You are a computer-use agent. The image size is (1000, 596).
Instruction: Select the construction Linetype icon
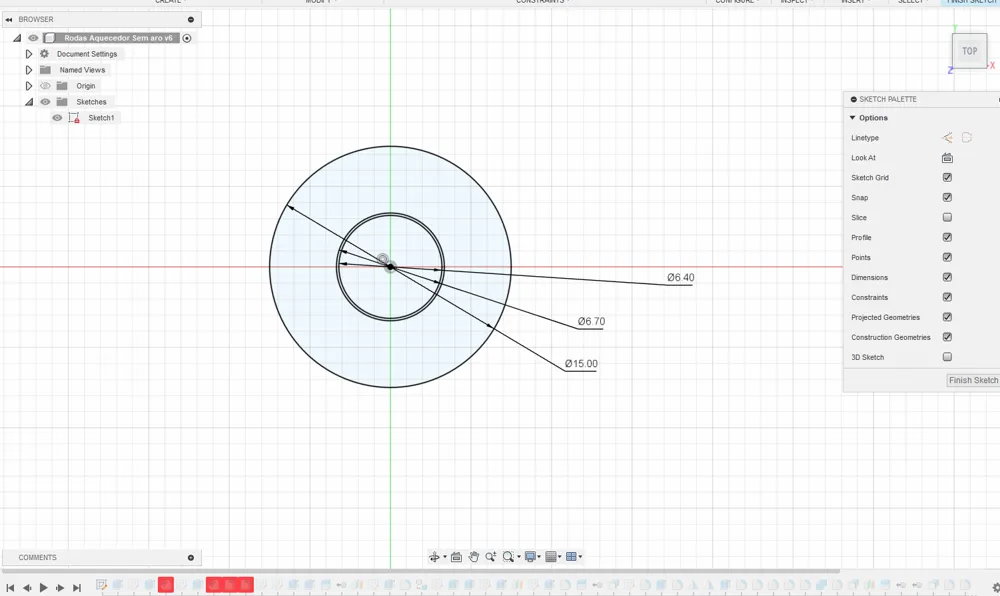coord(967,138)
